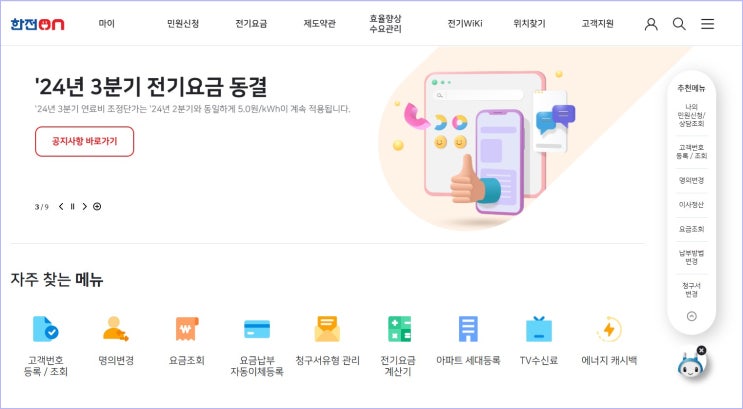Select the 명의변경 person icon
The width and height of the screenshot is (743, 409).
click(116, 329)
